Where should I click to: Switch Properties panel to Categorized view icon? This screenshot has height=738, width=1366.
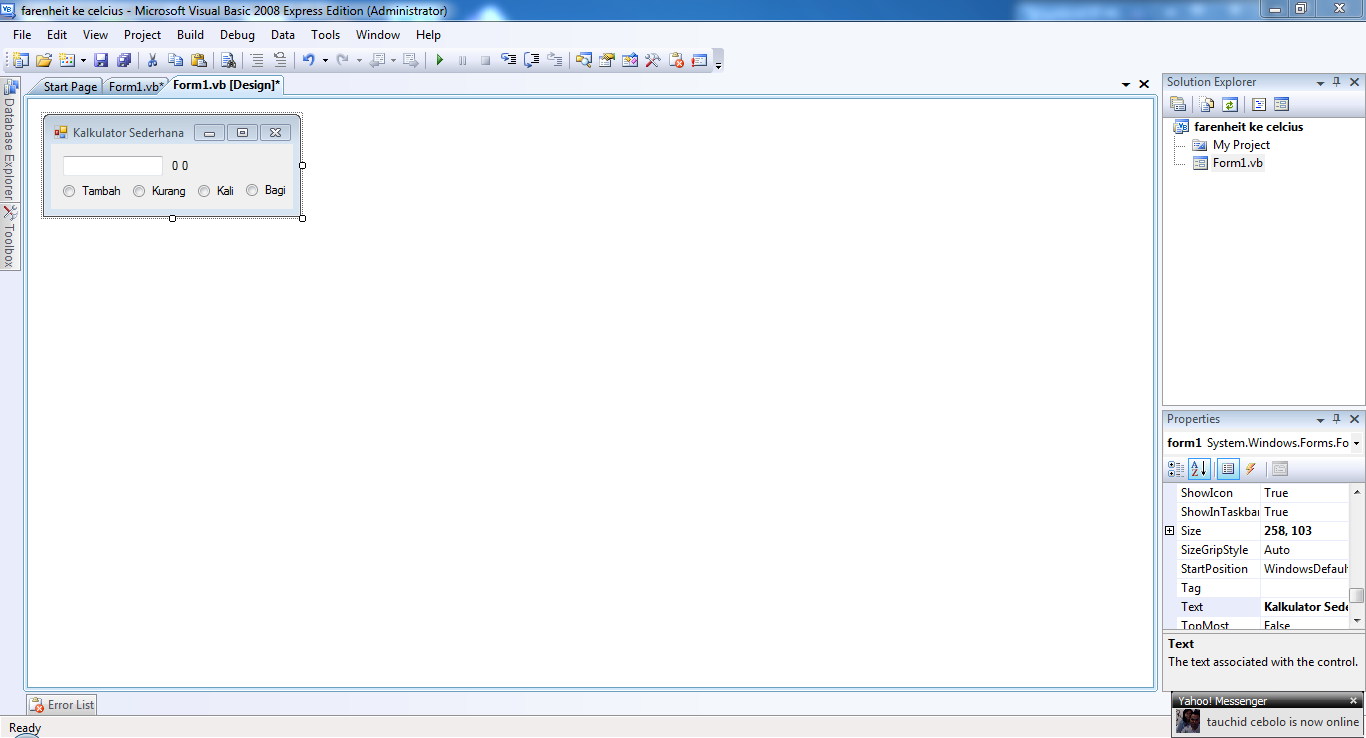[1176, 468]
